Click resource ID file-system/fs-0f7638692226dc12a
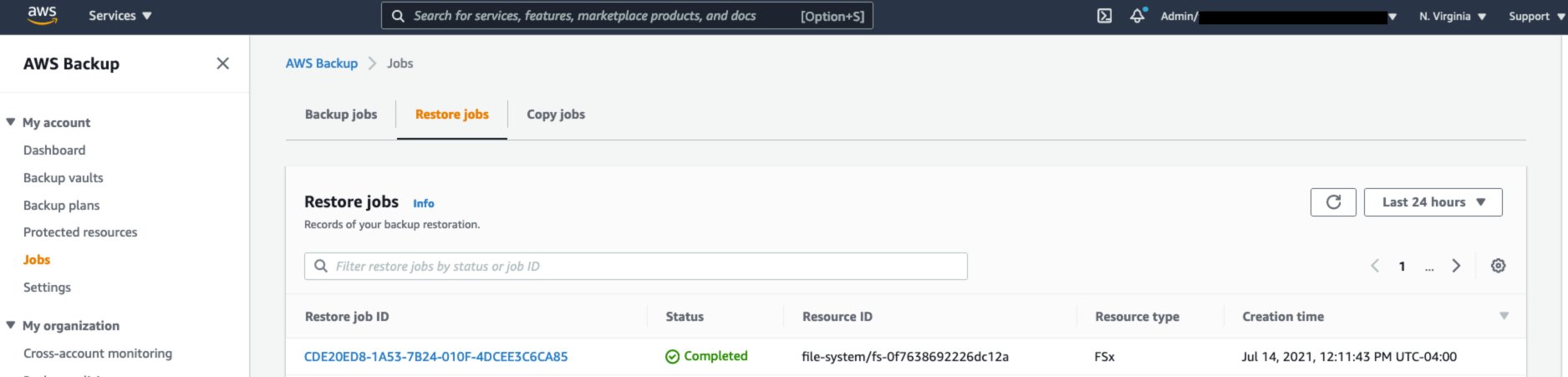Viewport: 1568px width, 377px height. [x=905, y=357]
